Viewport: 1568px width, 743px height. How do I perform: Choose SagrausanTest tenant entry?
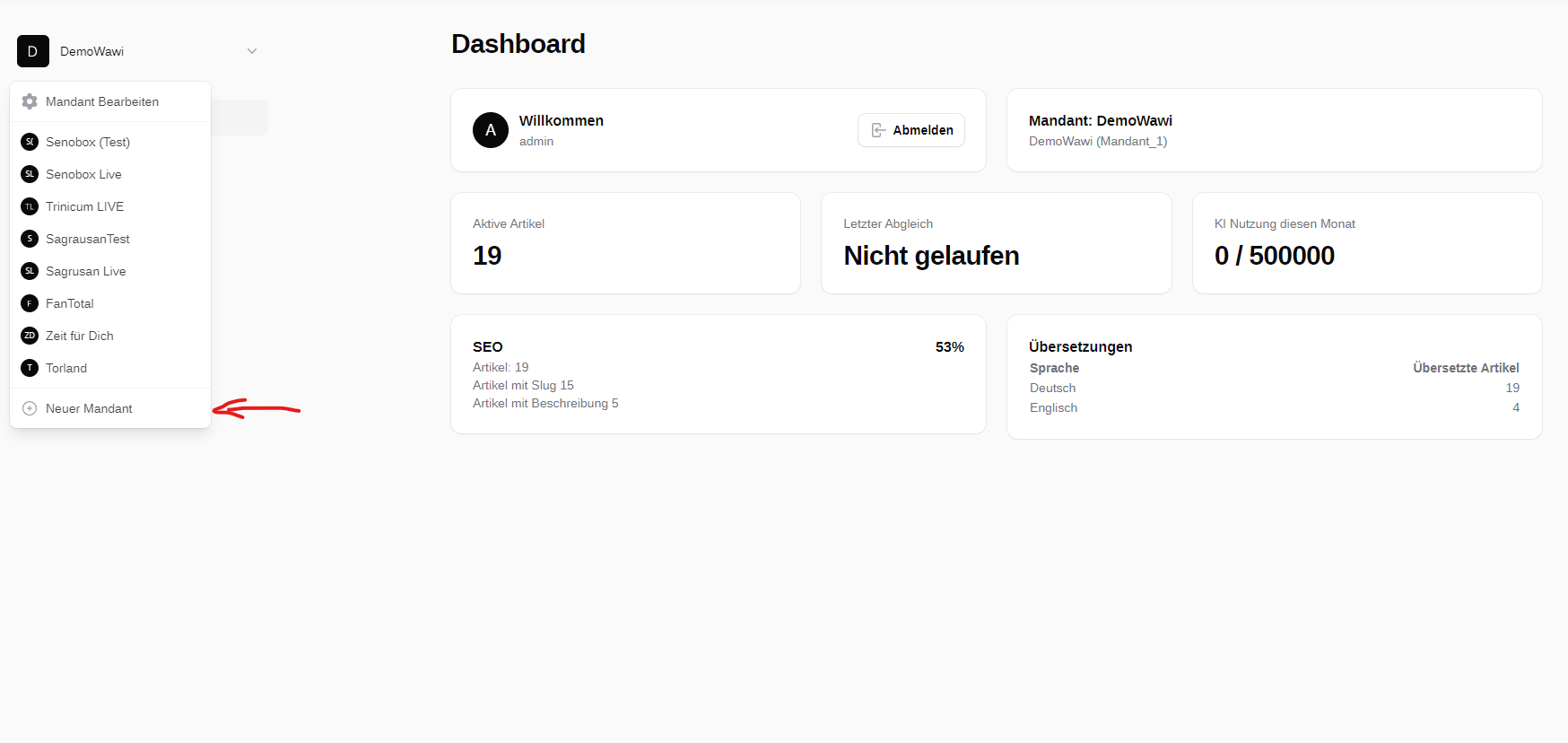click(110, 239)
